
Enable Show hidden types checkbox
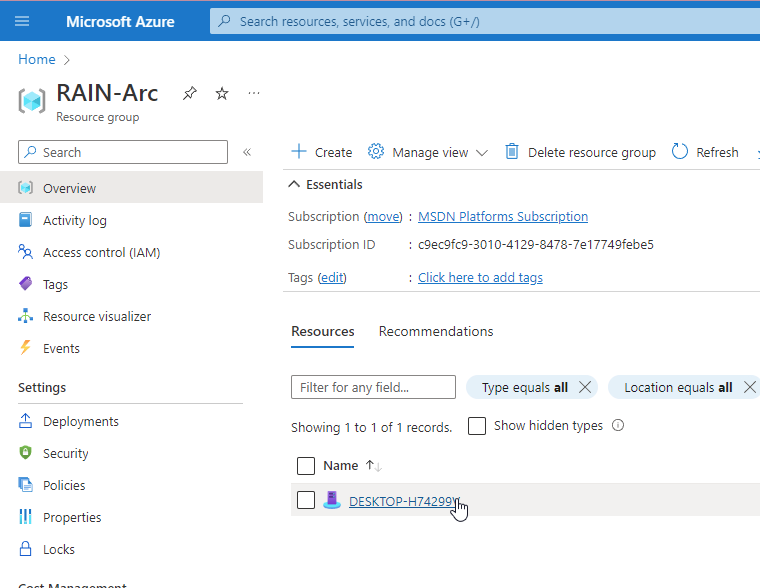coord(477,426)
